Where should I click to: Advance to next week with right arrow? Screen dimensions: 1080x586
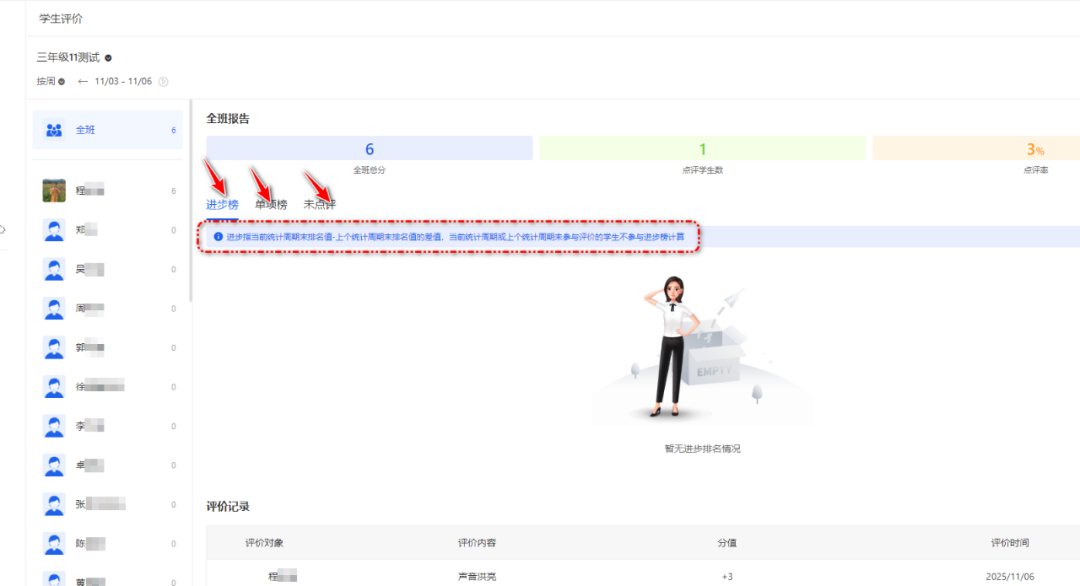tap(163, 81)
